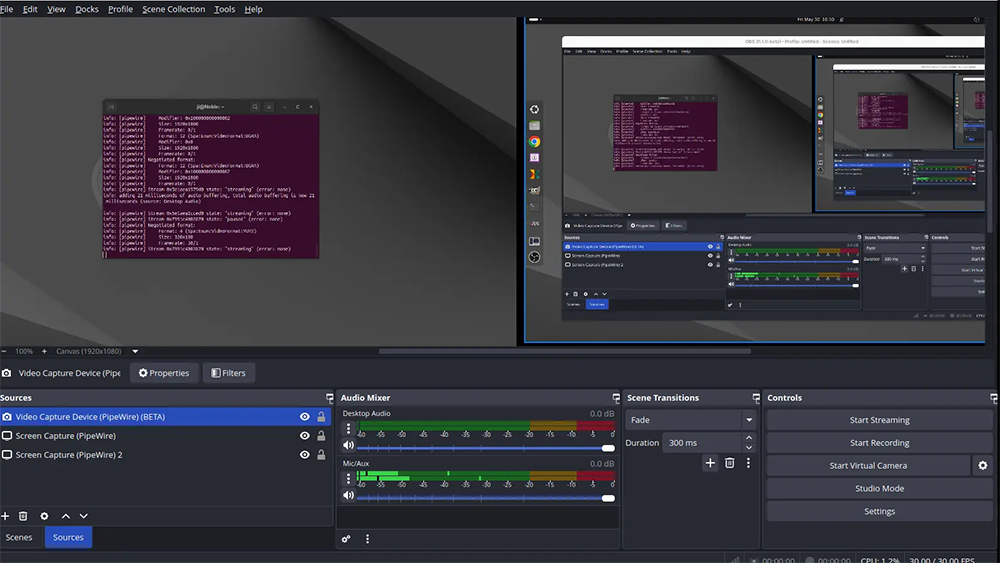Remove the selected source with the trash icon
Screen dimensions: 1000x563
[x=23, y=516]
